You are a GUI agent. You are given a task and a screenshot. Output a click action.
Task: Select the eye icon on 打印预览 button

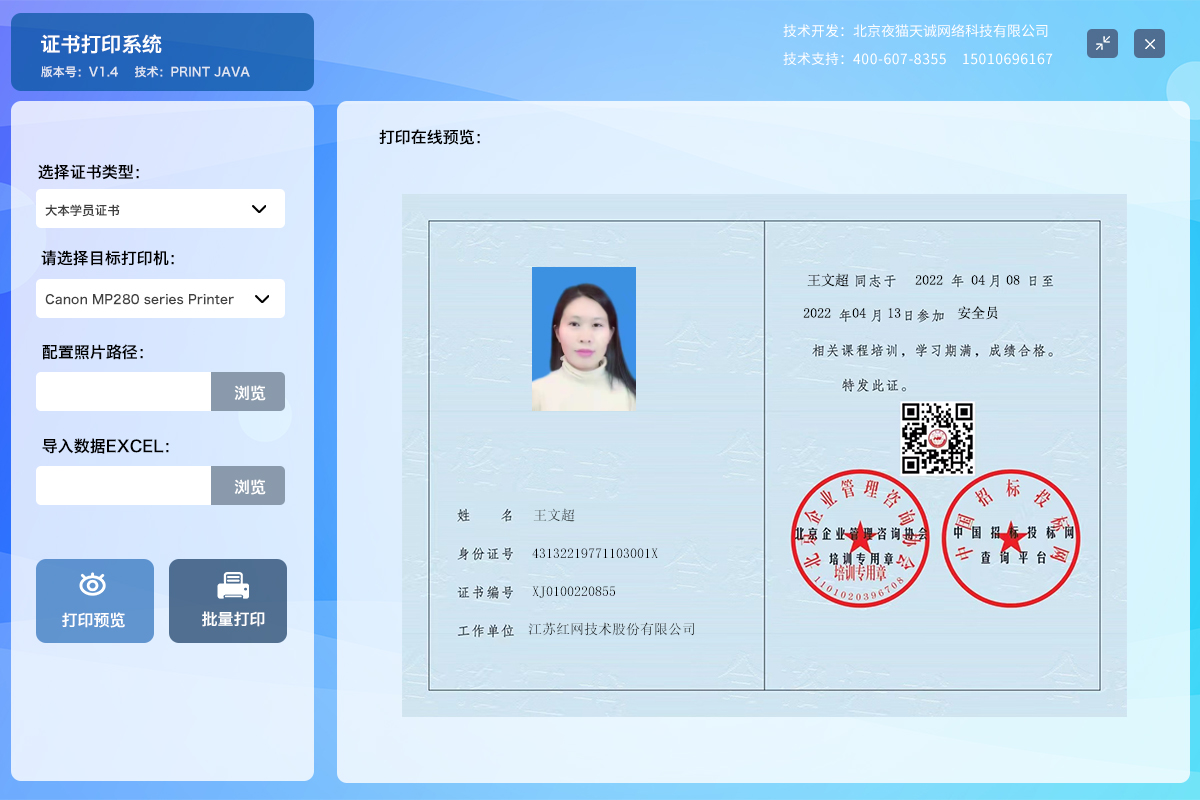(94, 587)
